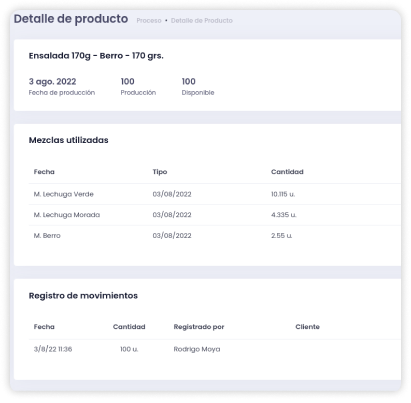Sort mixes by the Tipo column header
Viewport: 411px width, 403px height.
click(x=160, y=172)
